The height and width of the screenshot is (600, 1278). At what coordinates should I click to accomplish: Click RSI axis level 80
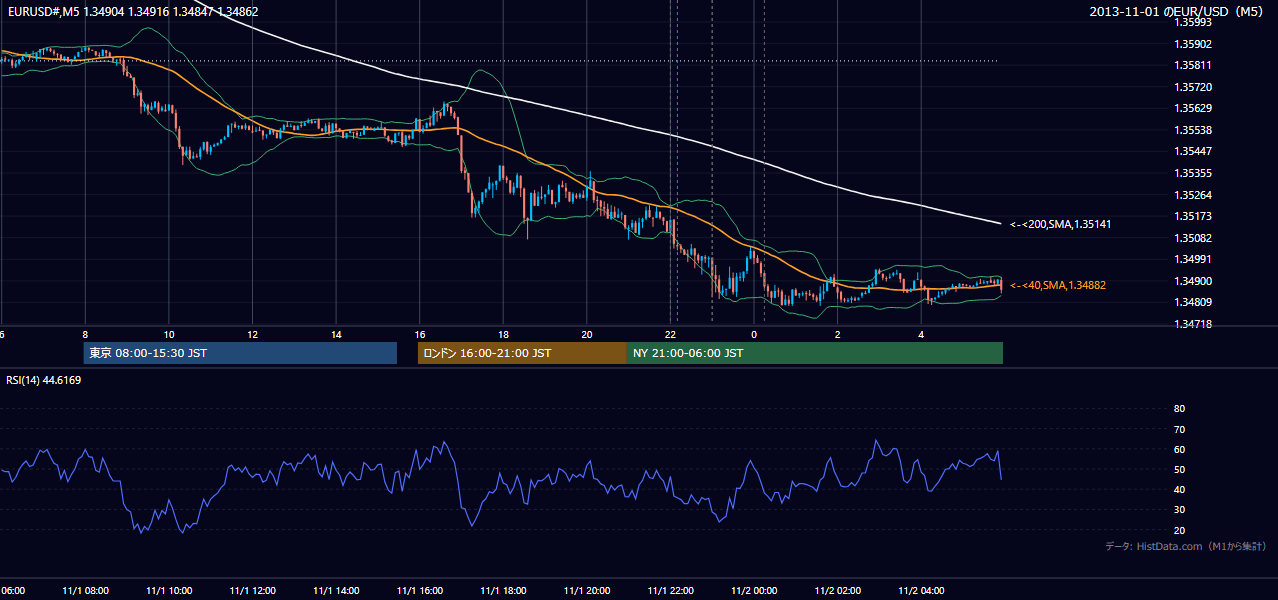pos(1179,409)
